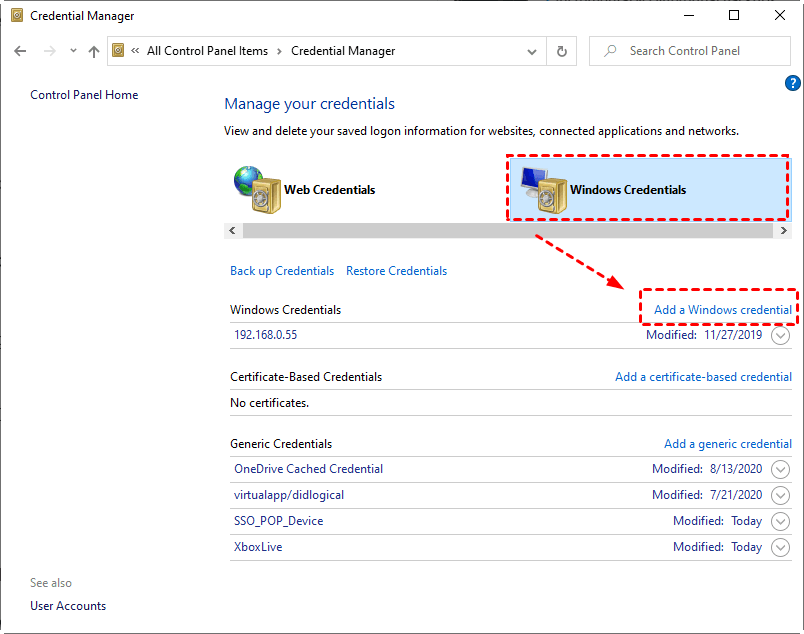Viewport: 804px width, 634px height.
Task: Expand the SSO_POP_Device credential entry
Action: click(x=781, y=521)
